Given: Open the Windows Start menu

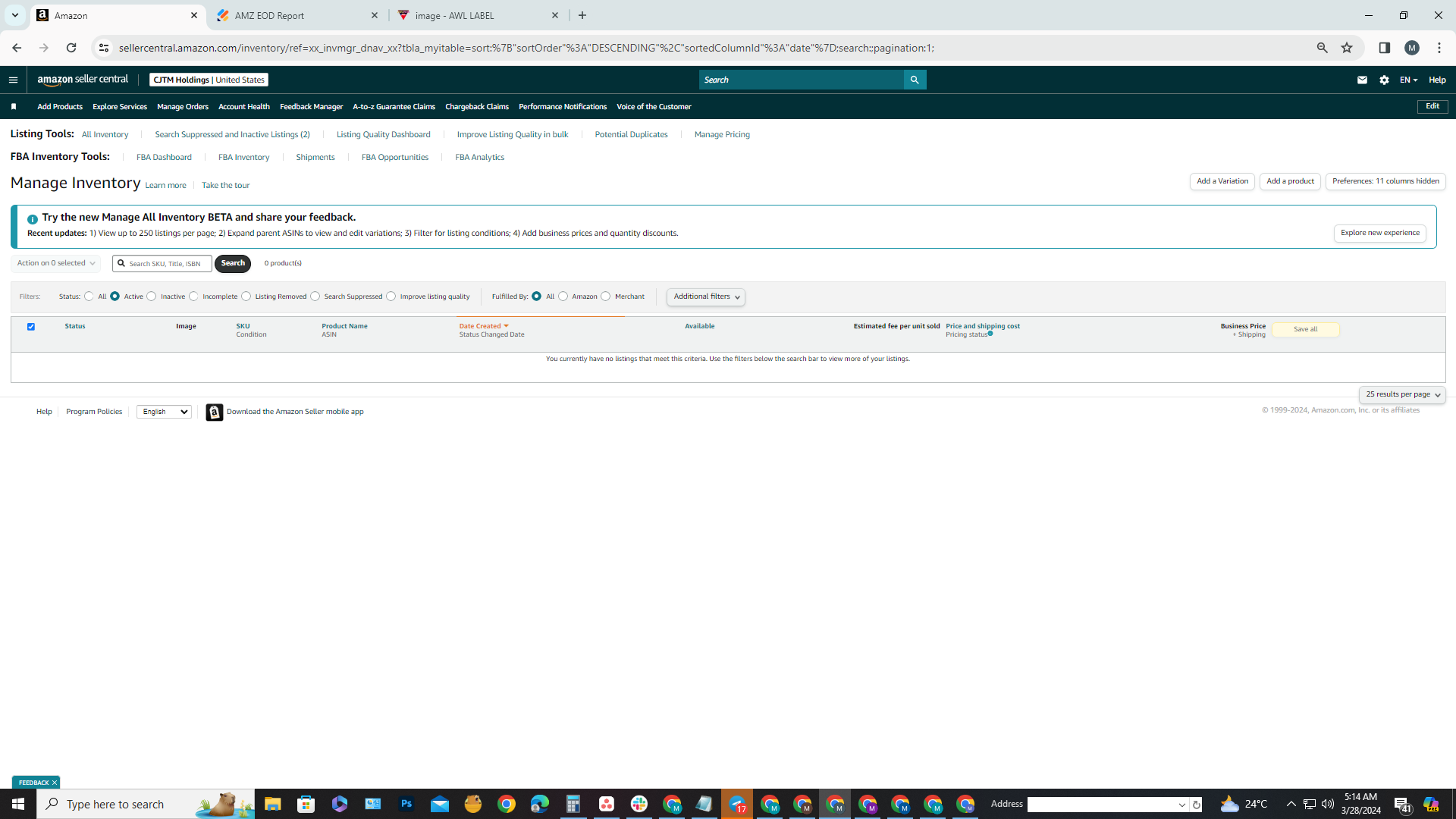Looking at the screenshot, I should click(18, 804).
